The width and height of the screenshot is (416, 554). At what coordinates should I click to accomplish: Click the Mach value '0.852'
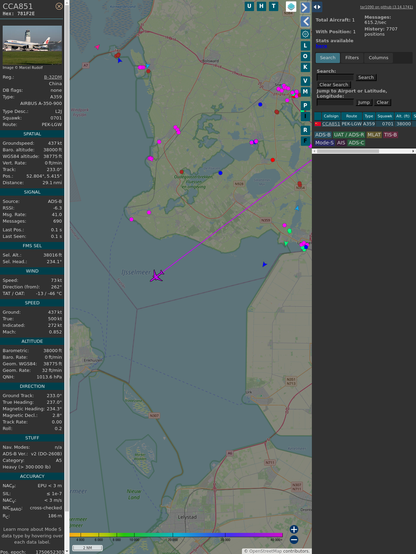click(x=55, y=332)
